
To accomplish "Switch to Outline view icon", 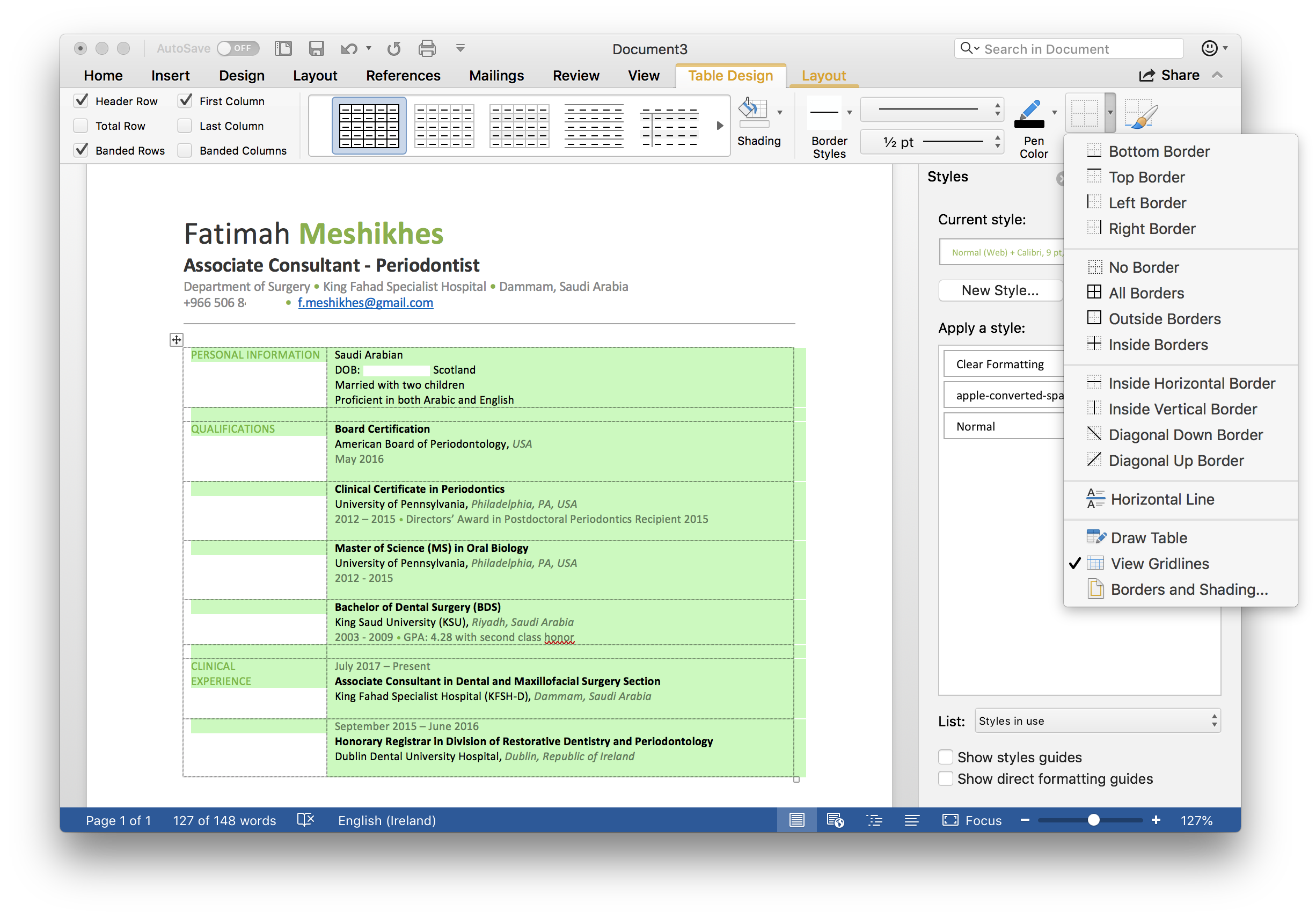I will [874, 820].
